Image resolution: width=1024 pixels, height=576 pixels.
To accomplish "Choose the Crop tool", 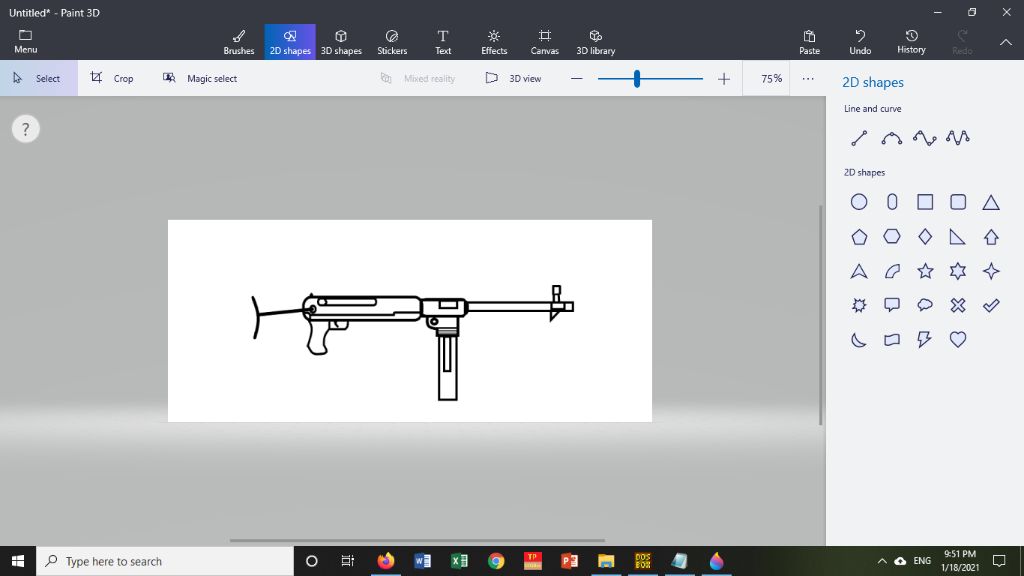I will point(112,78).
